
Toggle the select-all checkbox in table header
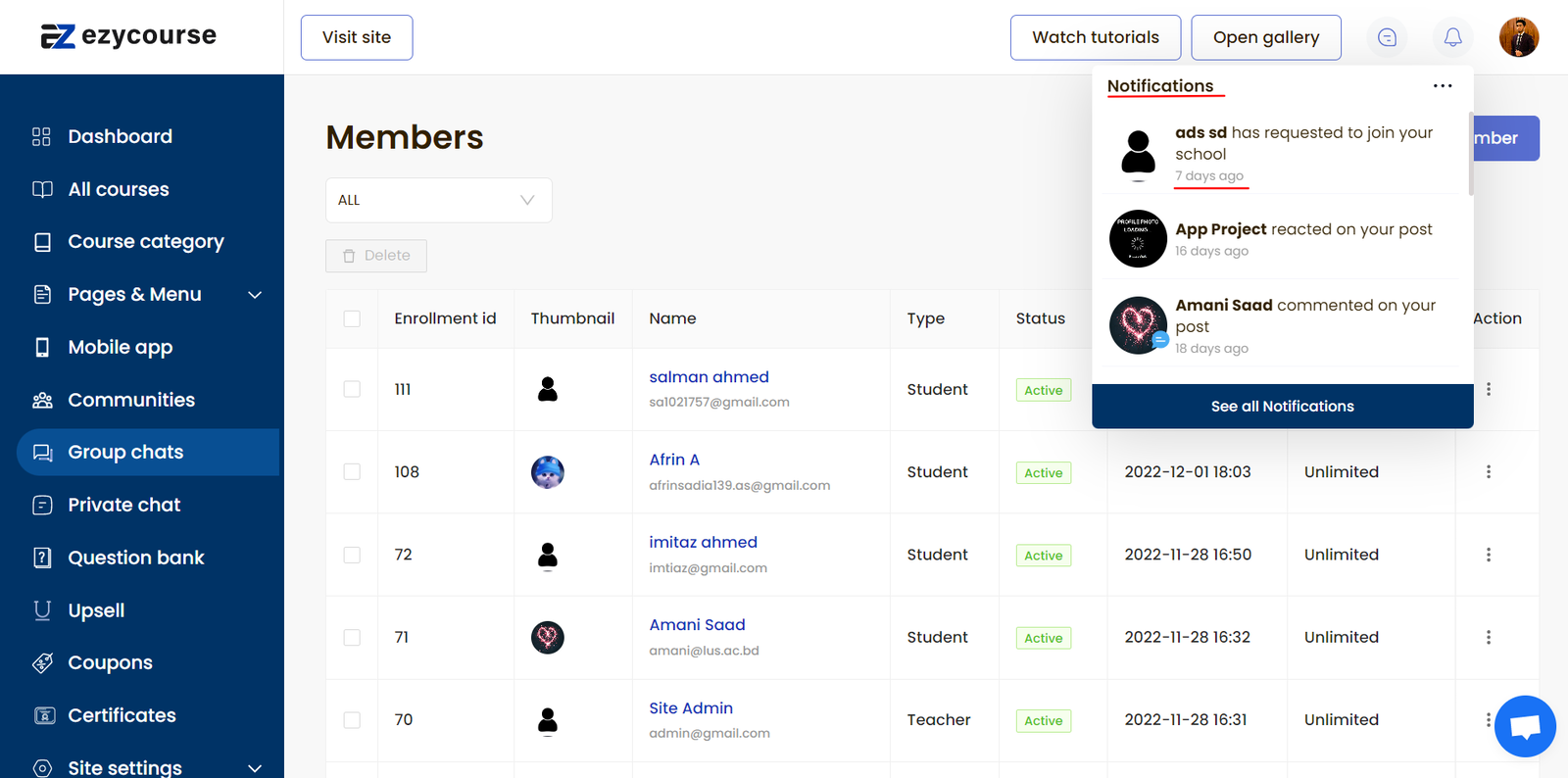coord(352,318)
